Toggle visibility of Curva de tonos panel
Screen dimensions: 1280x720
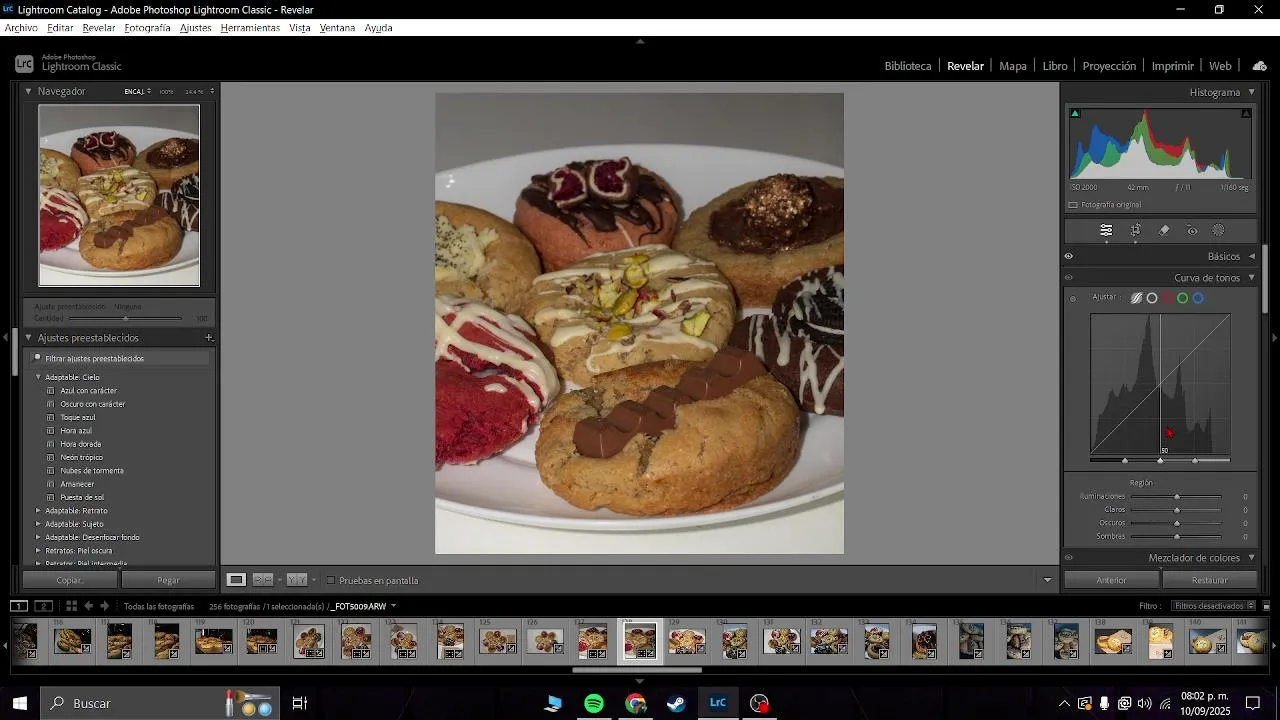pyautogui.click(x=1069, y=278)
